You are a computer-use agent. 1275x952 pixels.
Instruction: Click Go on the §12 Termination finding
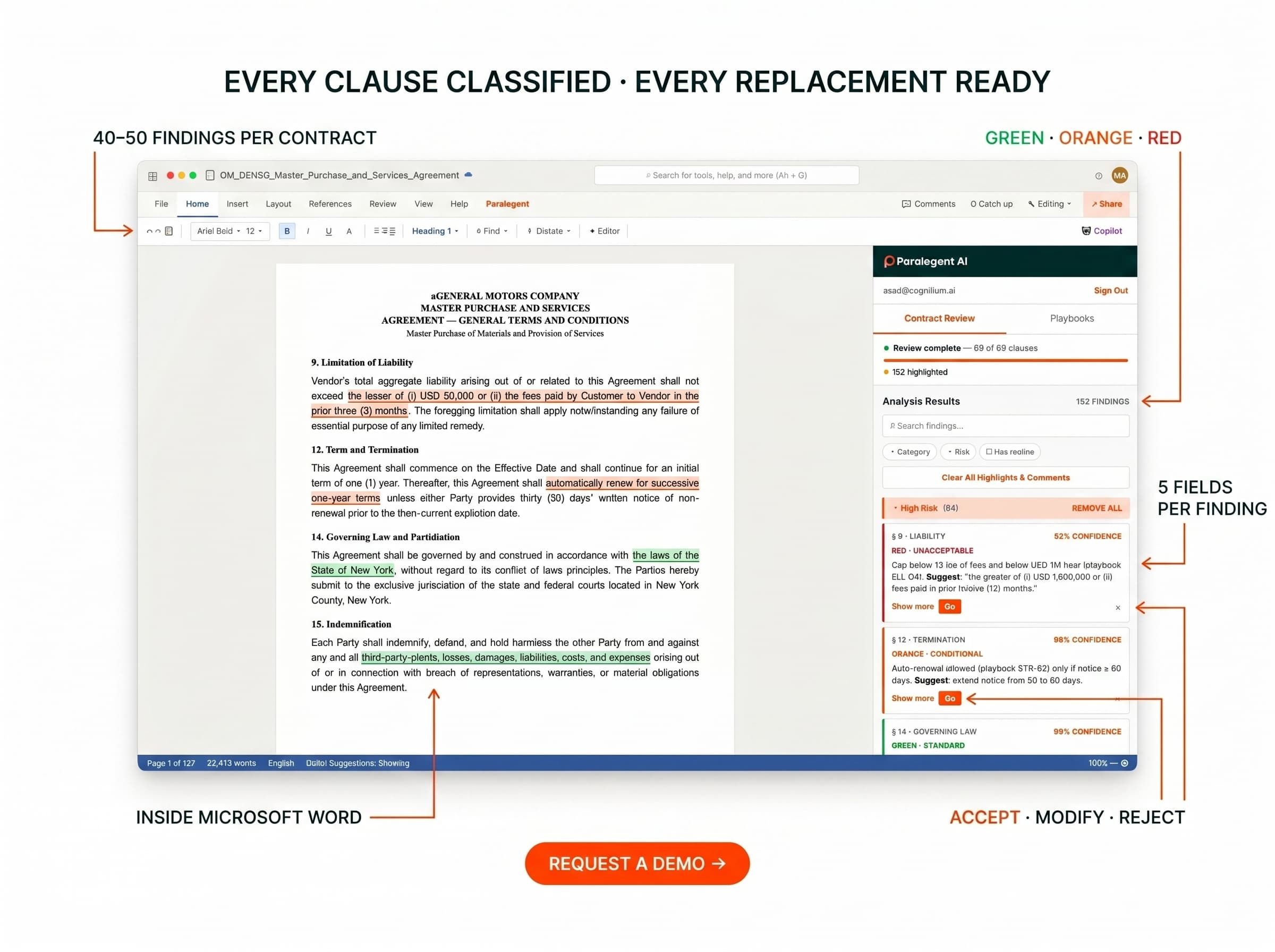(x=949, y=699)
